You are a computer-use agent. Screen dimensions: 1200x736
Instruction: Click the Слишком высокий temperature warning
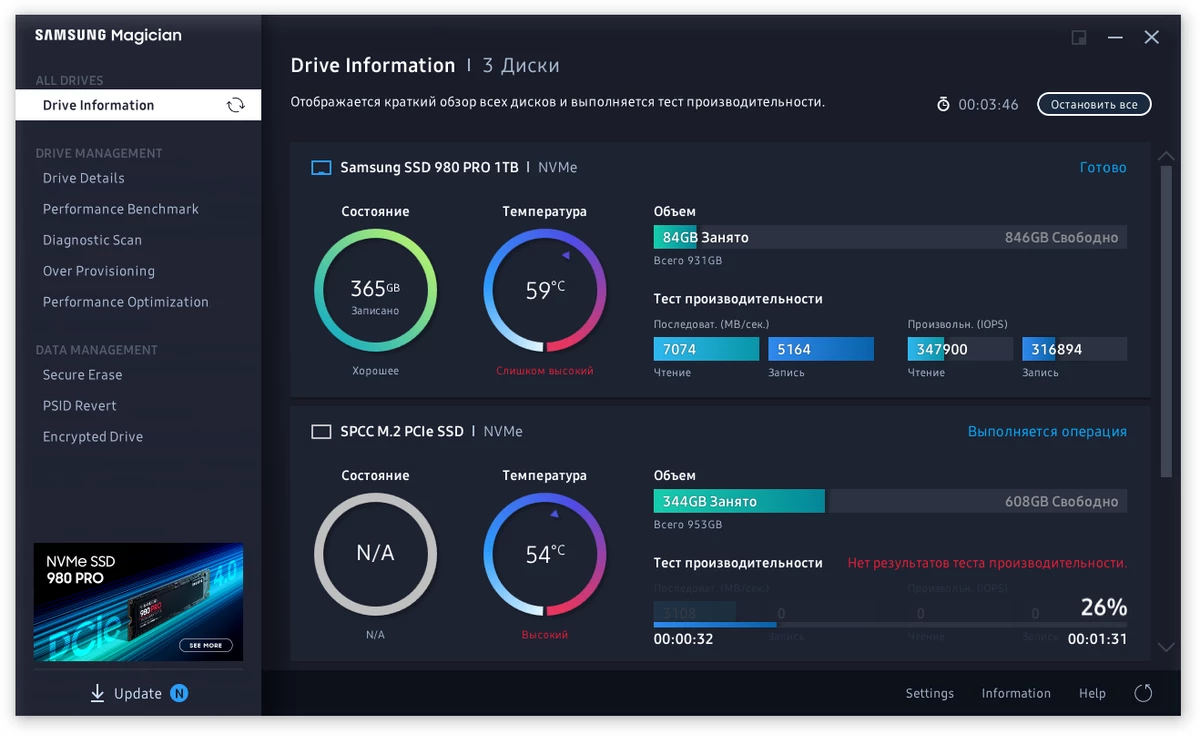tap(545, 371)
